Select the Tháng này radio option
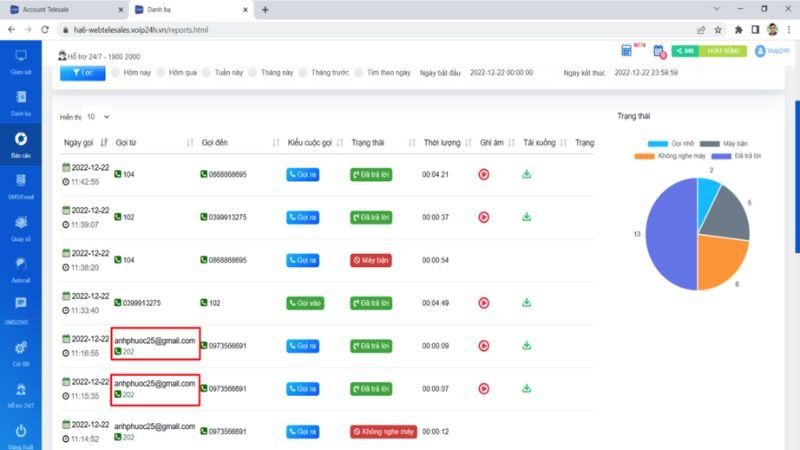This screenshot has width=800, height=450. tap(253, 72)
